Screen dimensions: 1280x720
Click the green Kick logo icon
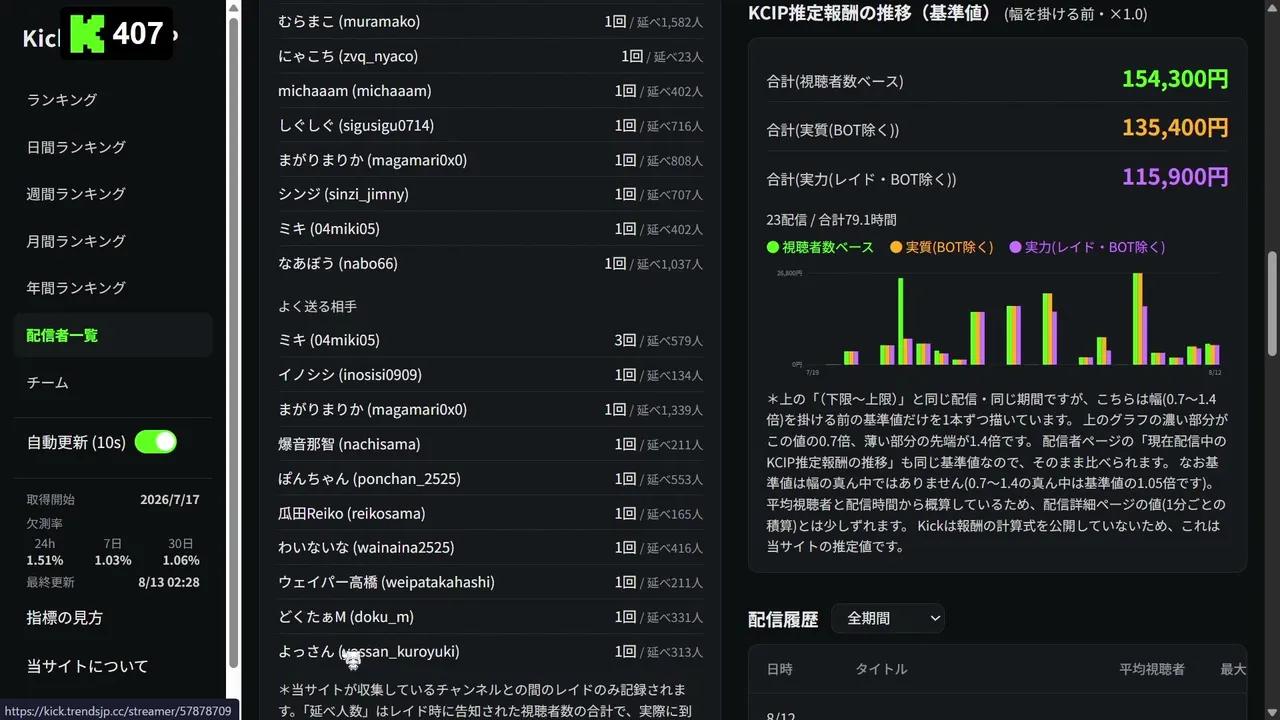[88, 34]
